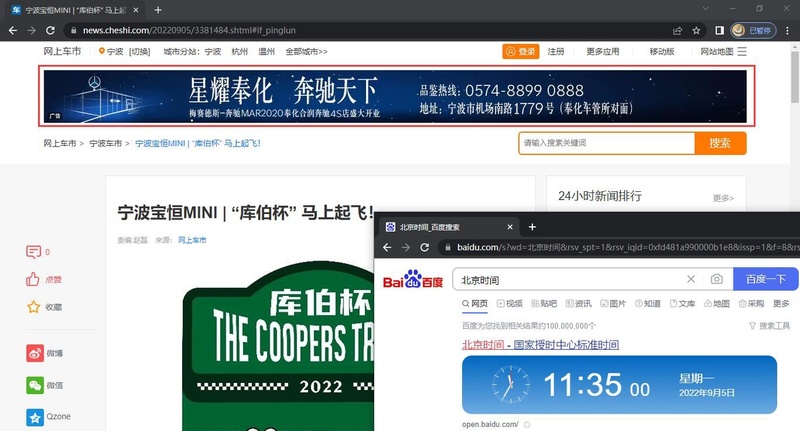Click the 库伯杯 Coopers Trophy image

tap(278, 347)
